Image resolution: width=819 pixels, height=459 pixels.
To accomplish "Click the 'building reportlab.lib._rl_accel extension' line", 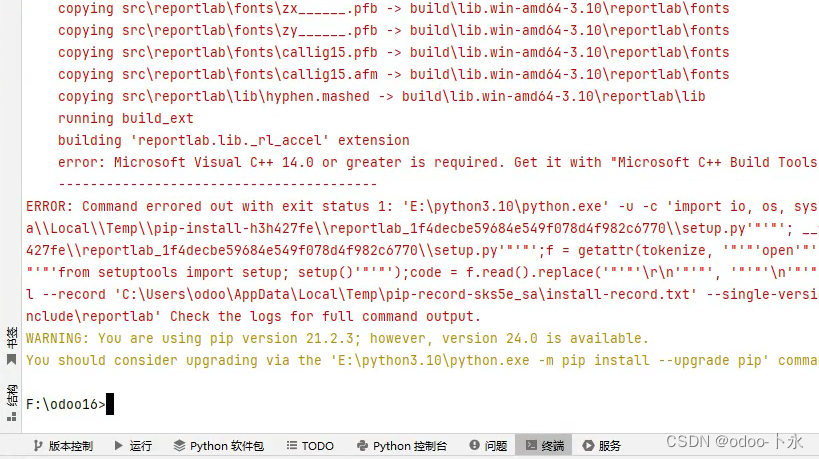I will pyautogui.click(x=233, y=140).
